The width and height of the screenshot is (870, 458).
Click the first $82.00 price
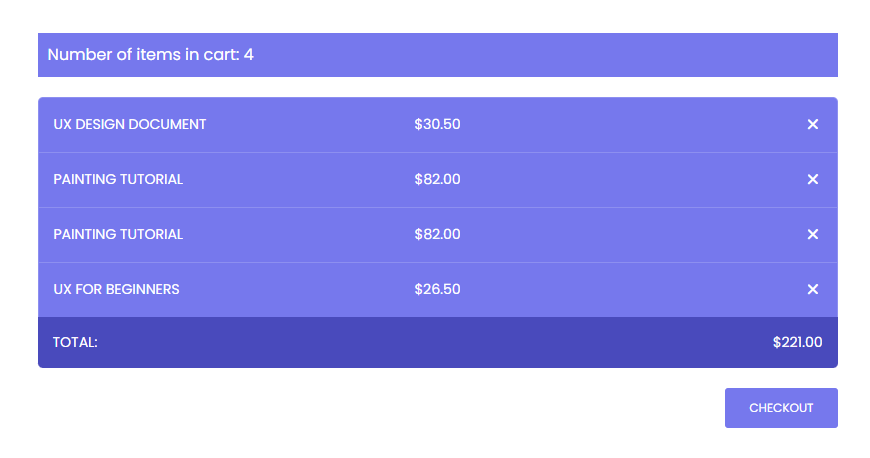pos(437,179)
